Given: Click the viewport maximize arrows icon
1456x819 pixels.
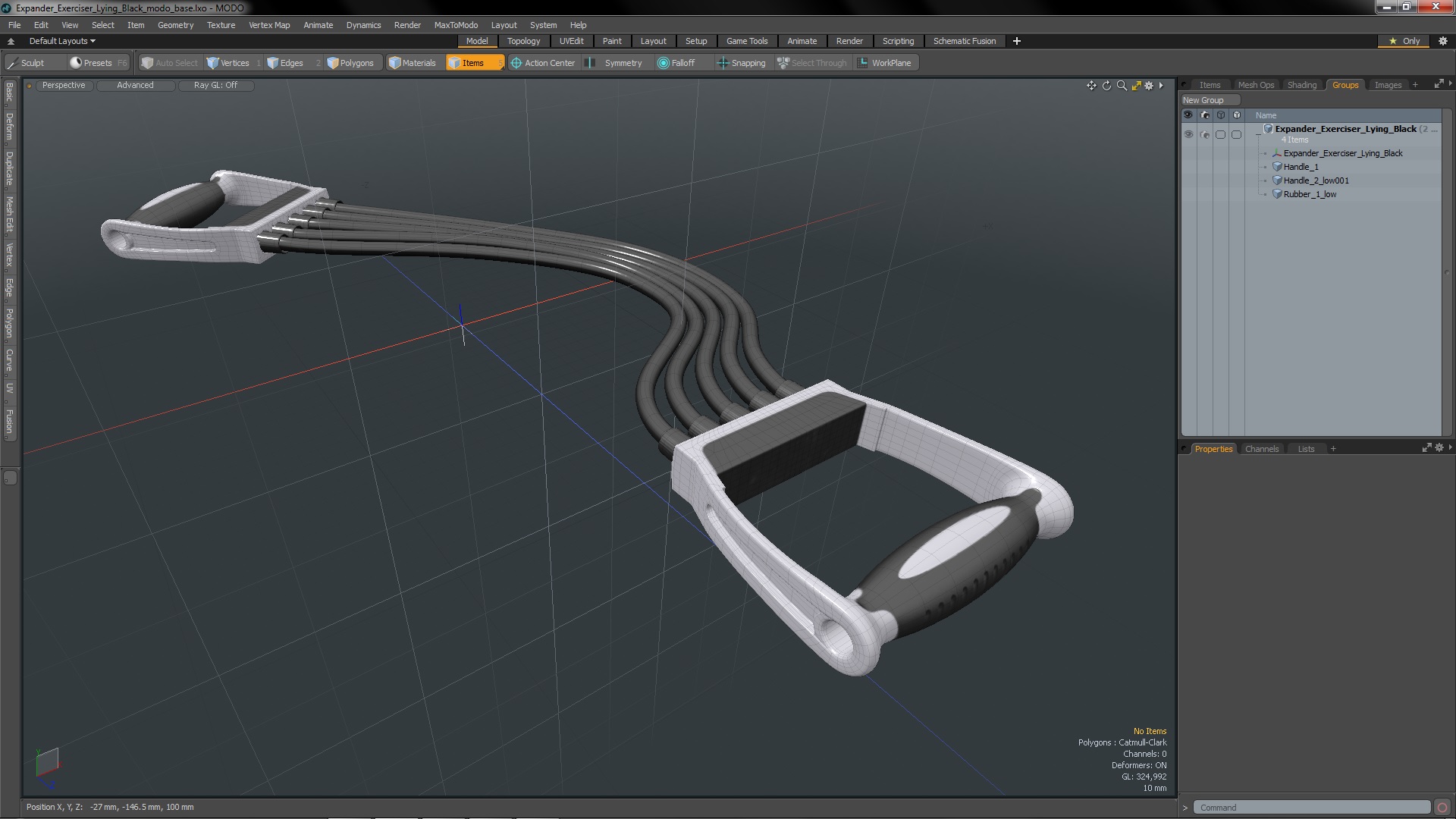Looking at the screenshot, I should coord(1136,86).
